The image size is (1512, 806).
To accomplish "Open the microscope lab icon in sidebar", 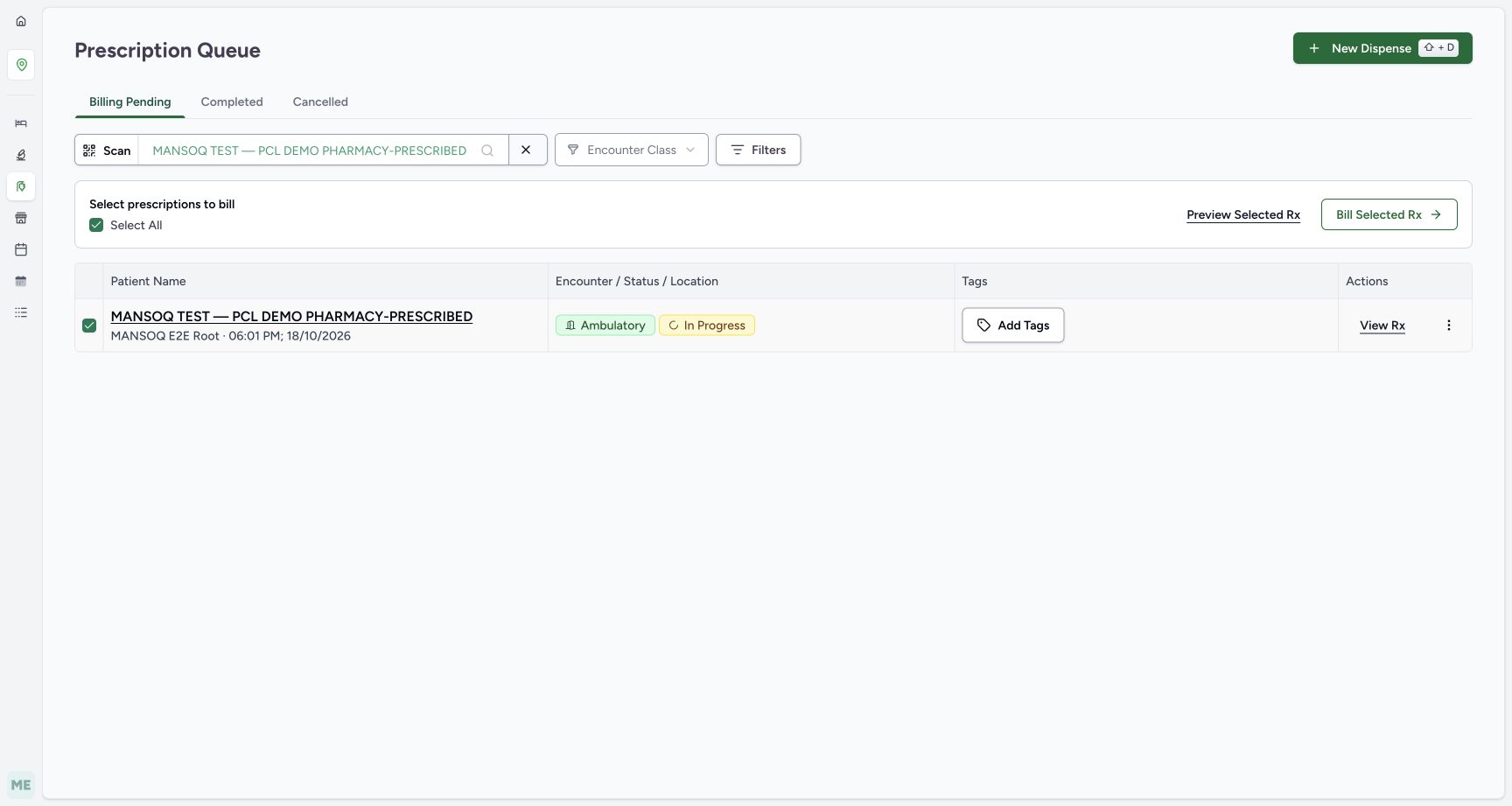I will [x=21, y=155].
